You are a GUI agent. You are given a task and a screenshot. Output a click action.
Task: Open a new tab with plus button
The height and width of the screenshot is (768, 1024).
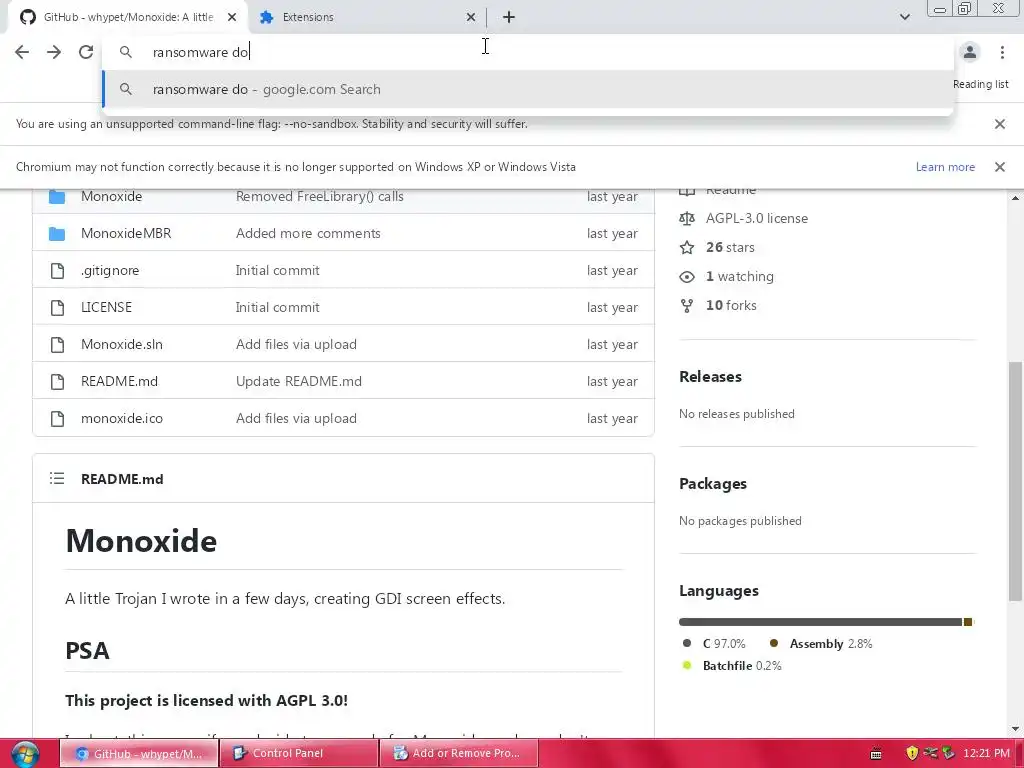click(x=509, y=17)
